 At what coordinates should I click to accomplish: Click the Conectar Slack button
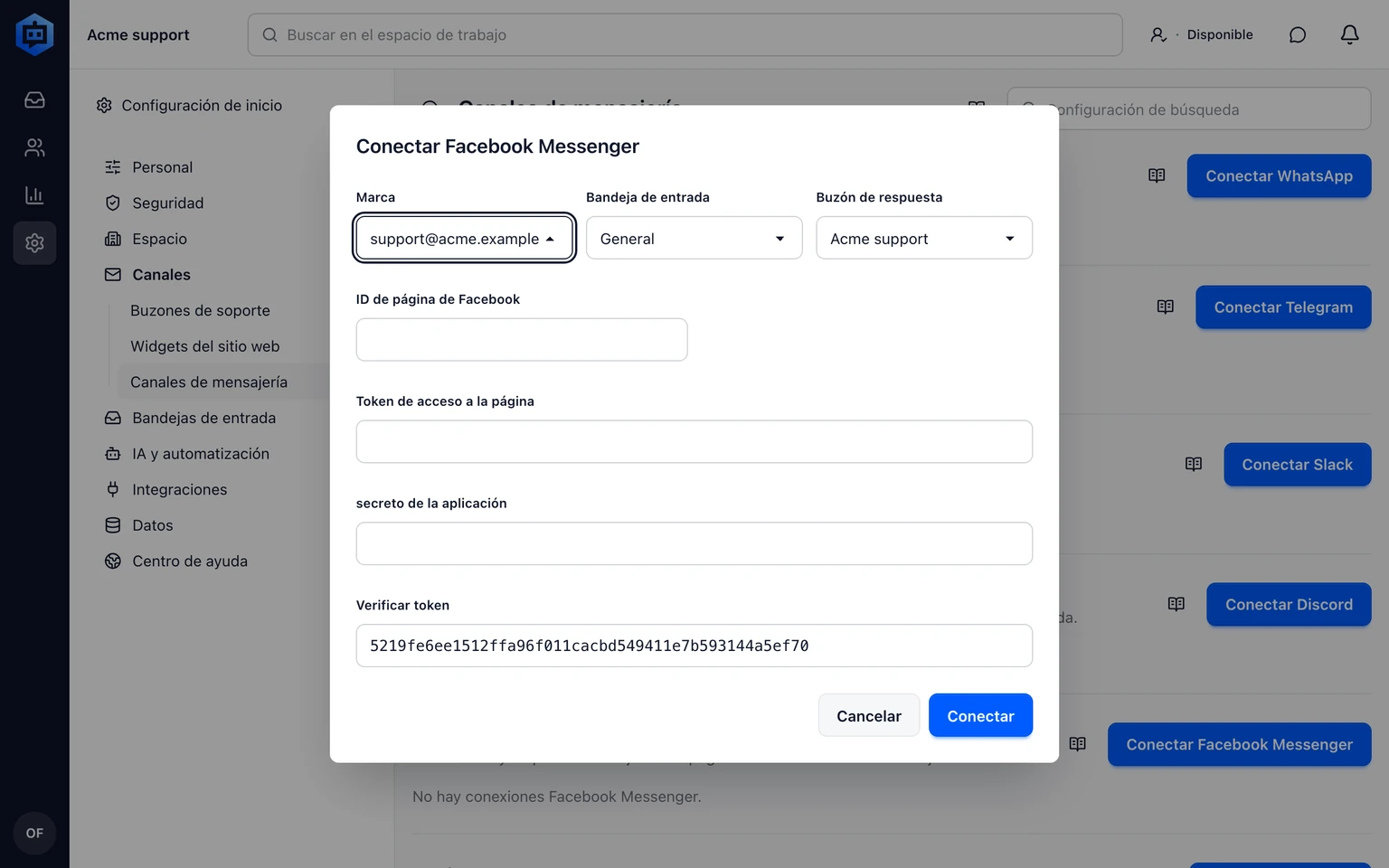pos(1297,464)
